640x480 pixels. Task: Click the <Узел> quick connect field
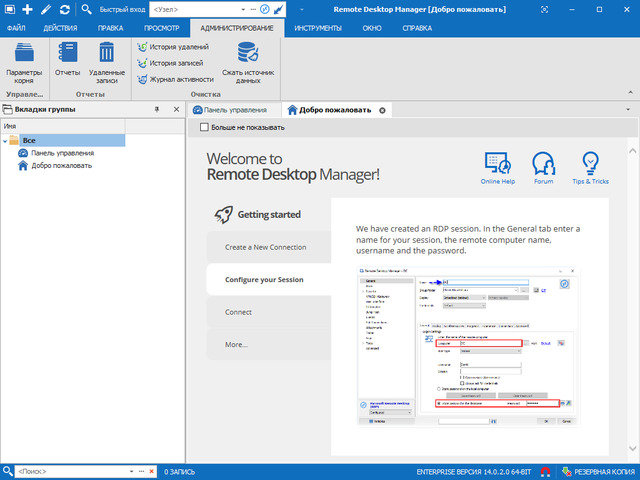[x=195, y=9]
